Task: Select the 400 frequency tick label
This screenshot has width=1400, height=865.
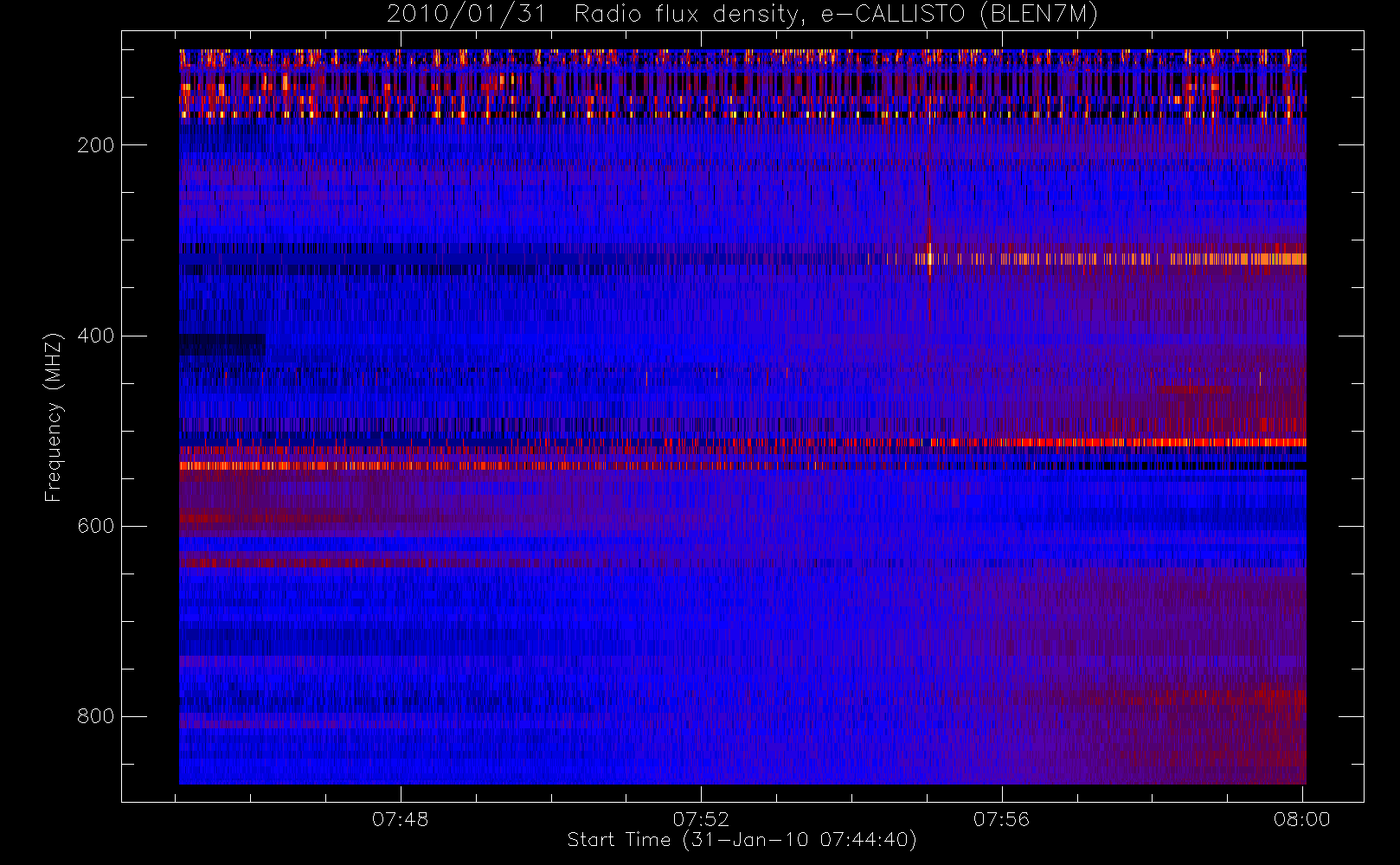Action: (x=96, y=336)
